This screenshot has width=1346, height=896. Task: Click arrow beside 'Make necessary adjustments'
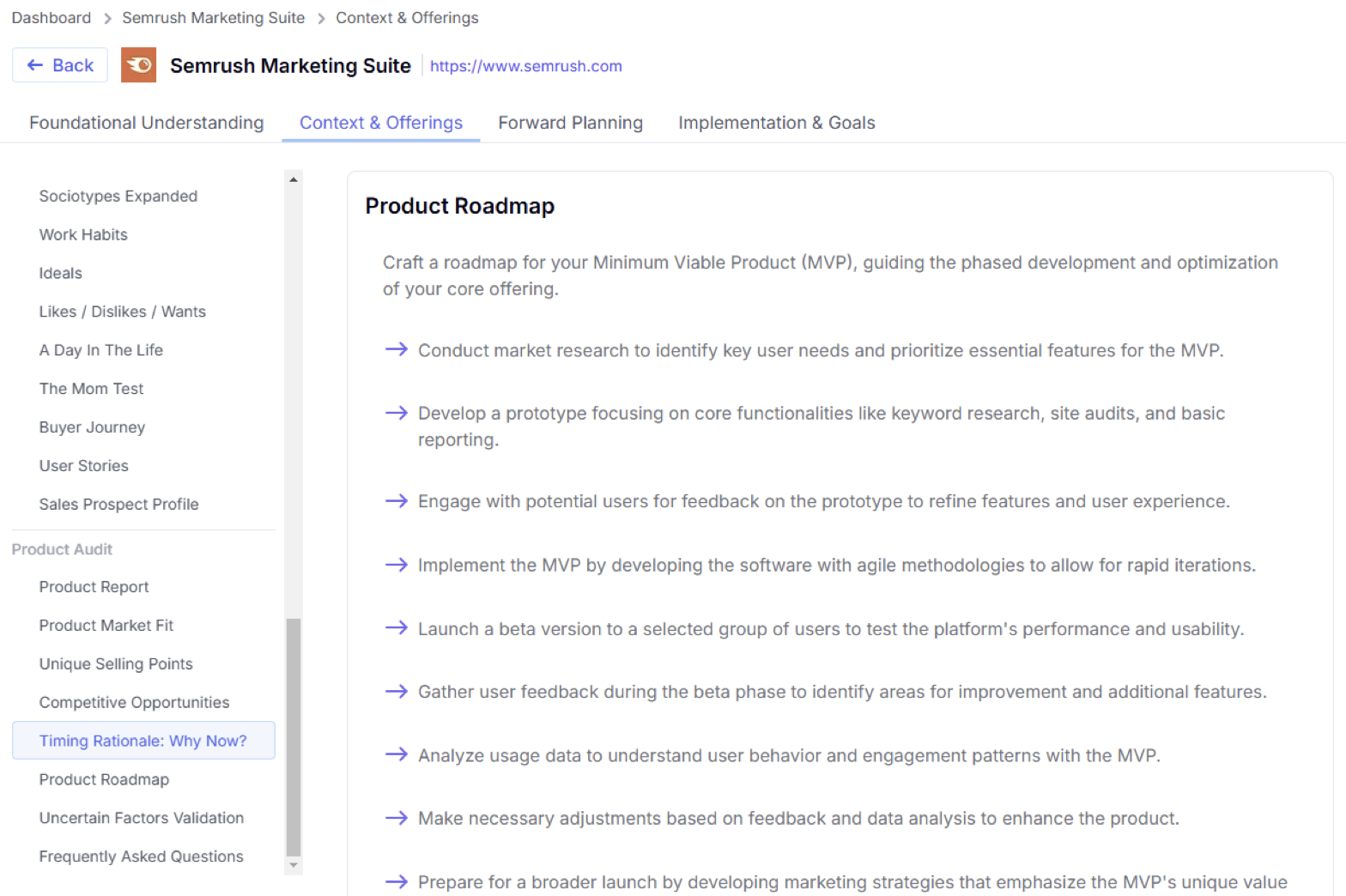pos(397,818)
